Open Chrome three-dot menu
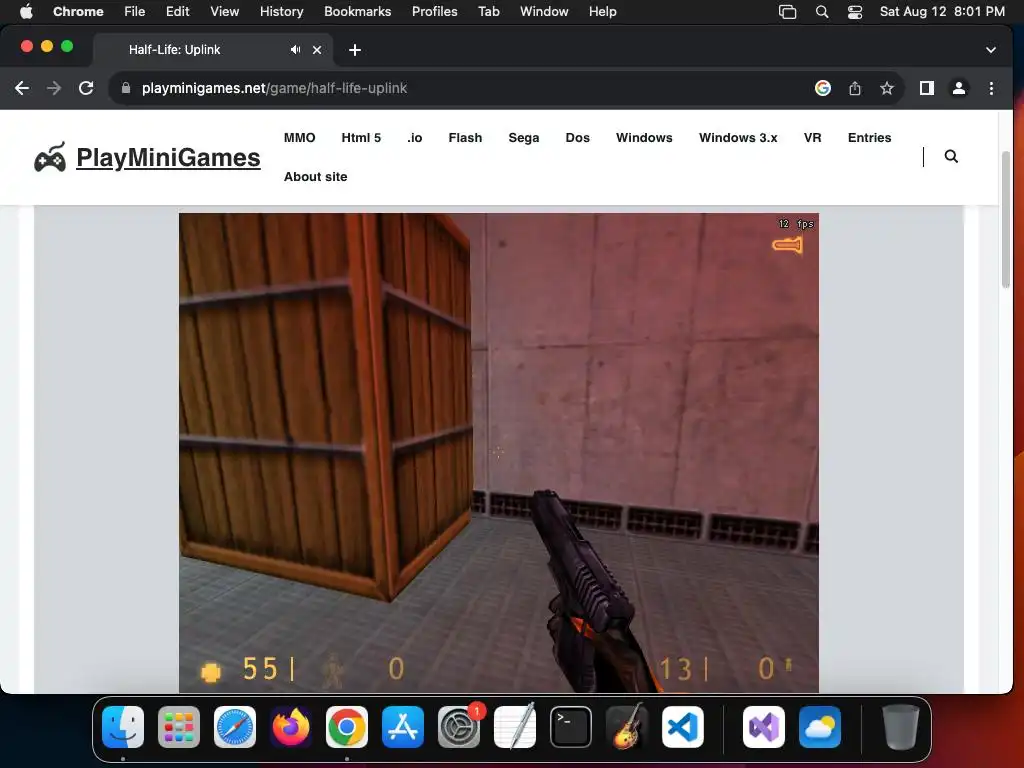This screenshot has height=768, width=1024. (x=991, y=88)
